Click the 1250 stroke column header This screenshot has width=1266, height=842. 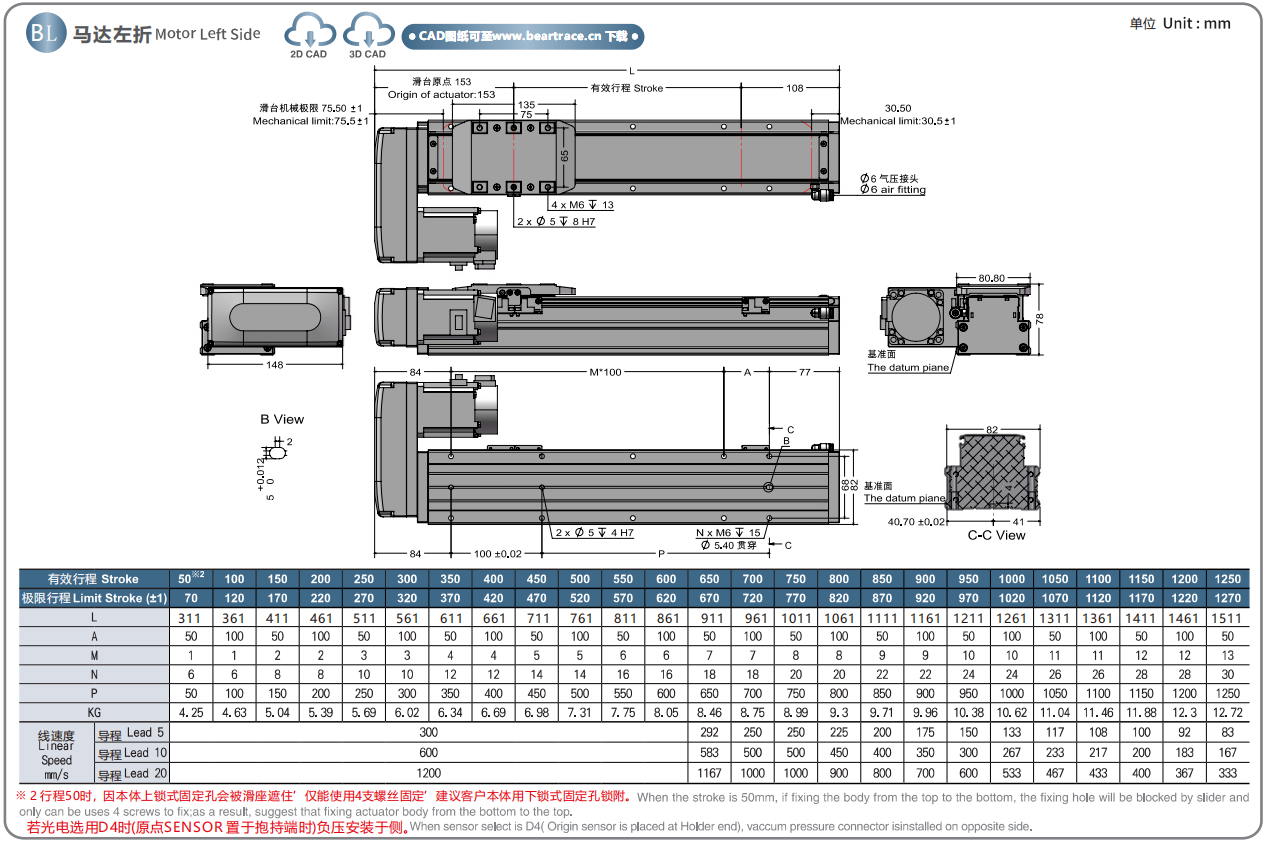tap(1227, 579)
